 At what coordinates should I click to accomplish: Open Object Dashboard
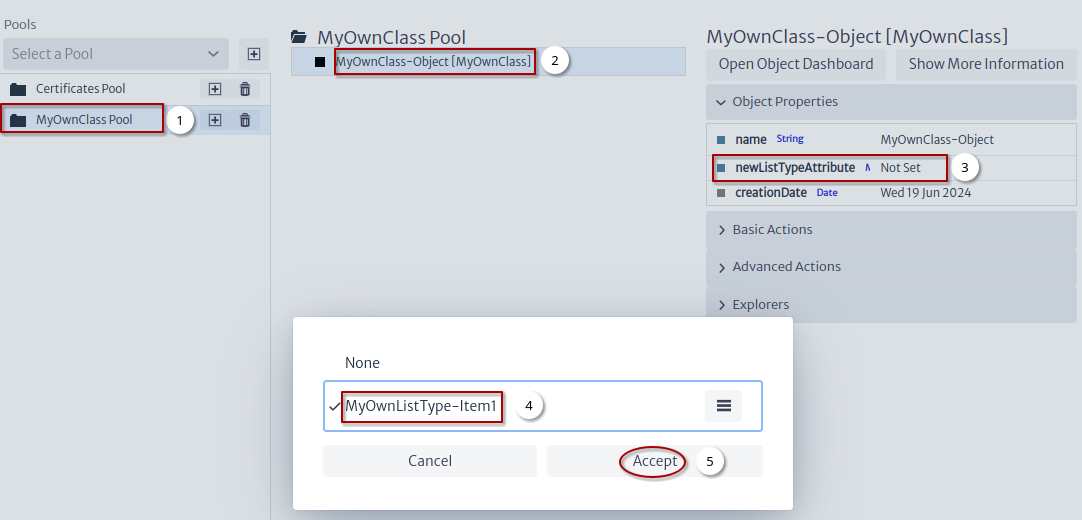click(x=796, y=64)
